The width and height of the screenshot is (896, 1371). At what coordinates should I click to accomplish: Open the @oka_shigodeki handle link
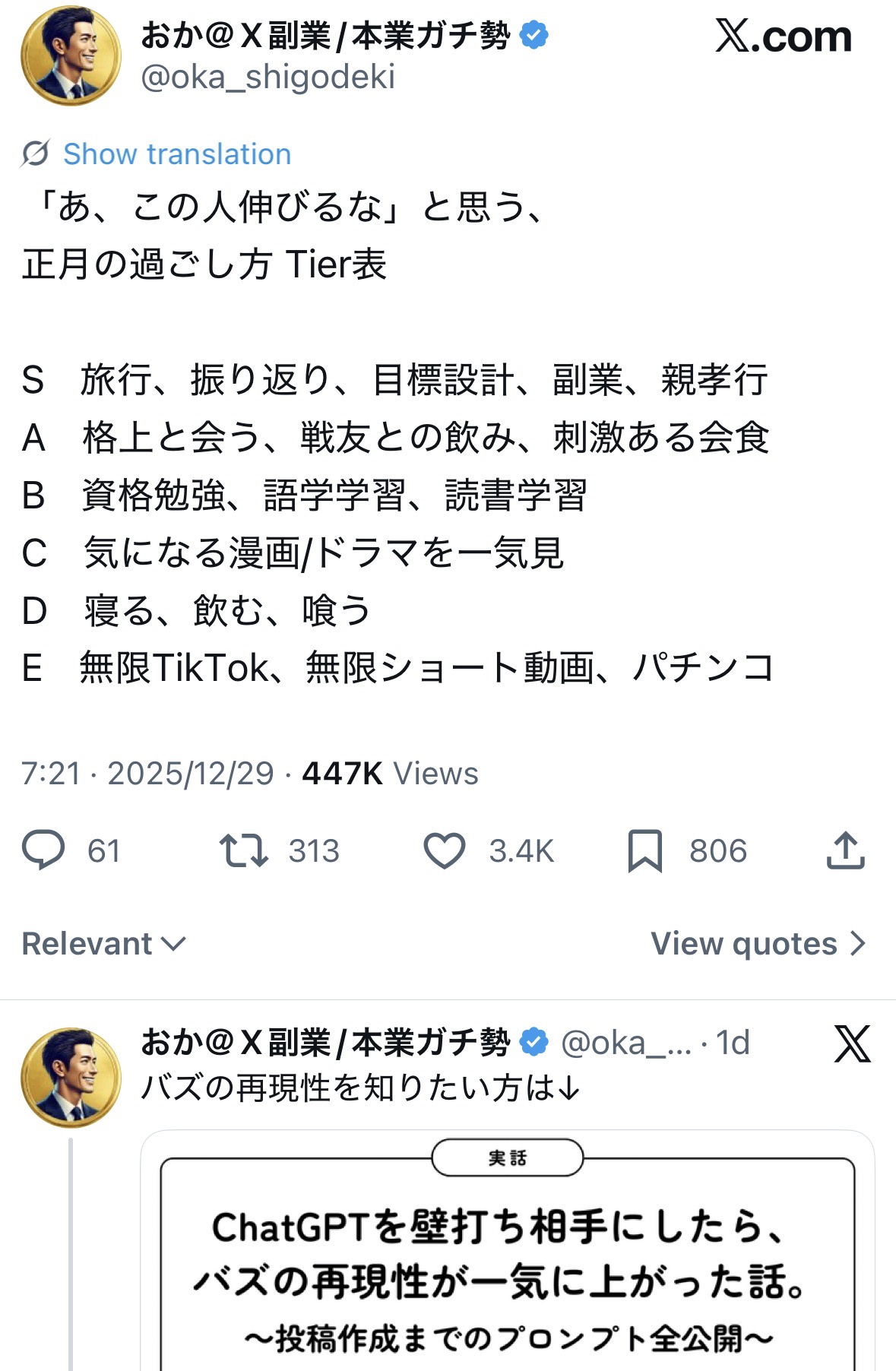268,77
